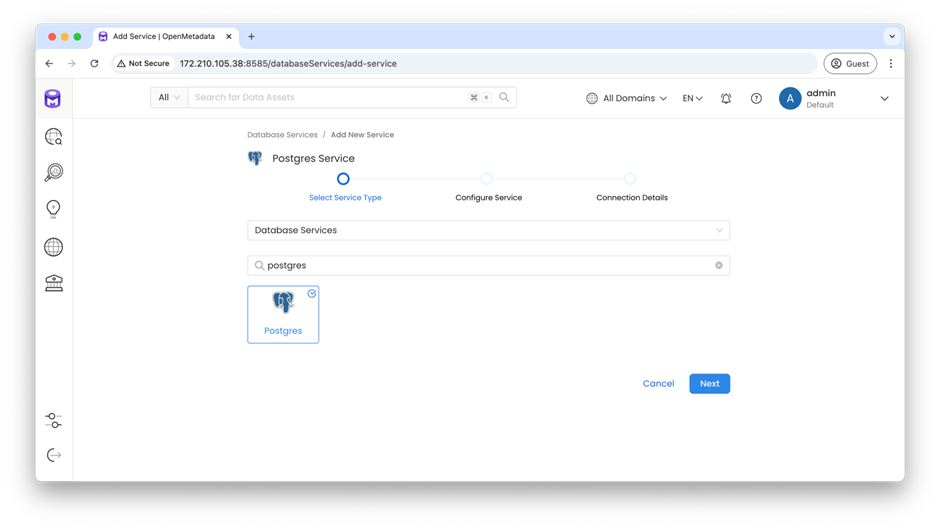Click the Cancel button
The height and width of the screenshot is (528, 940).
(658, 384)
